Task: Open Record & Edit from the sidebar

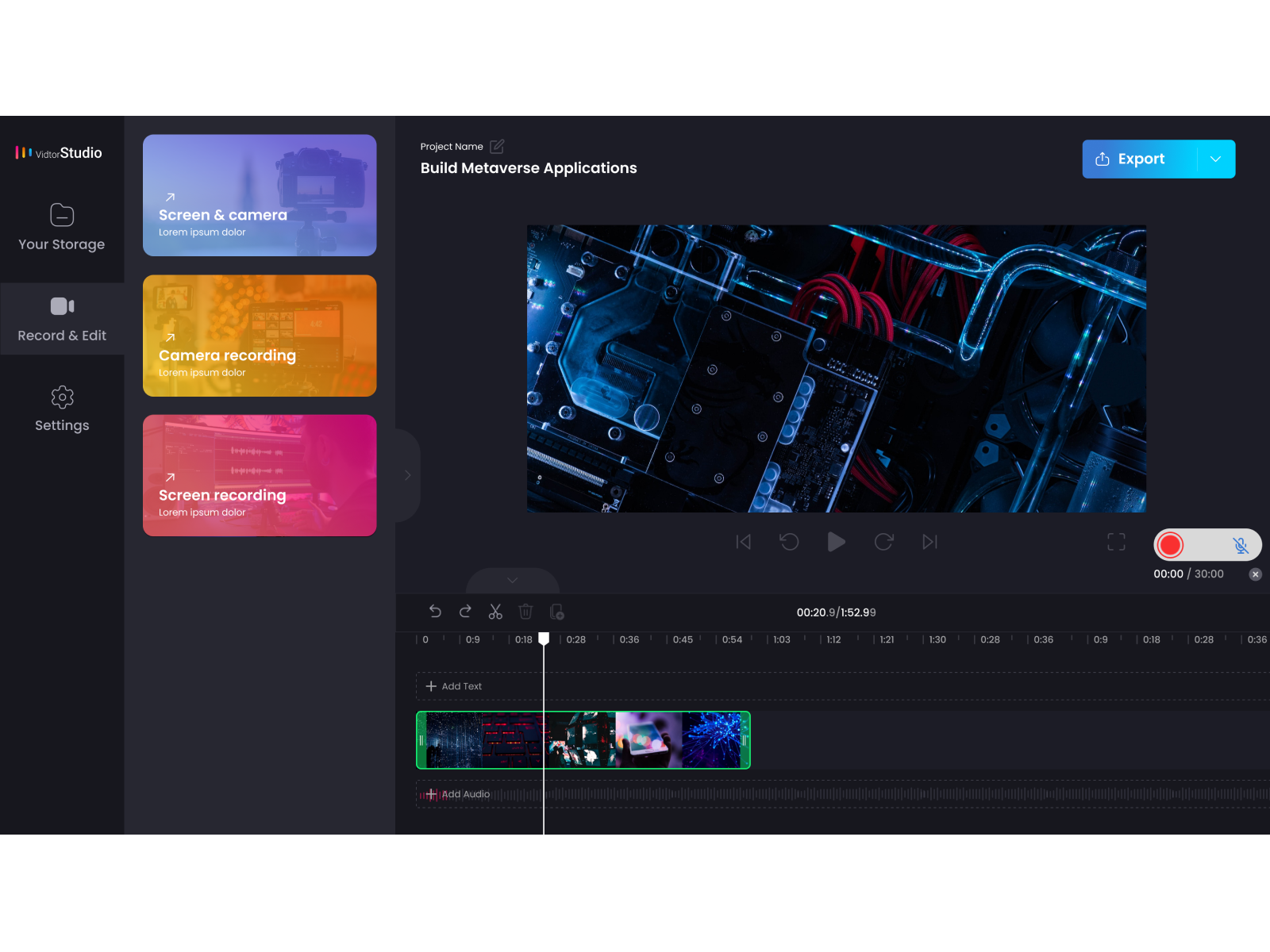Action: click(62, 318)
